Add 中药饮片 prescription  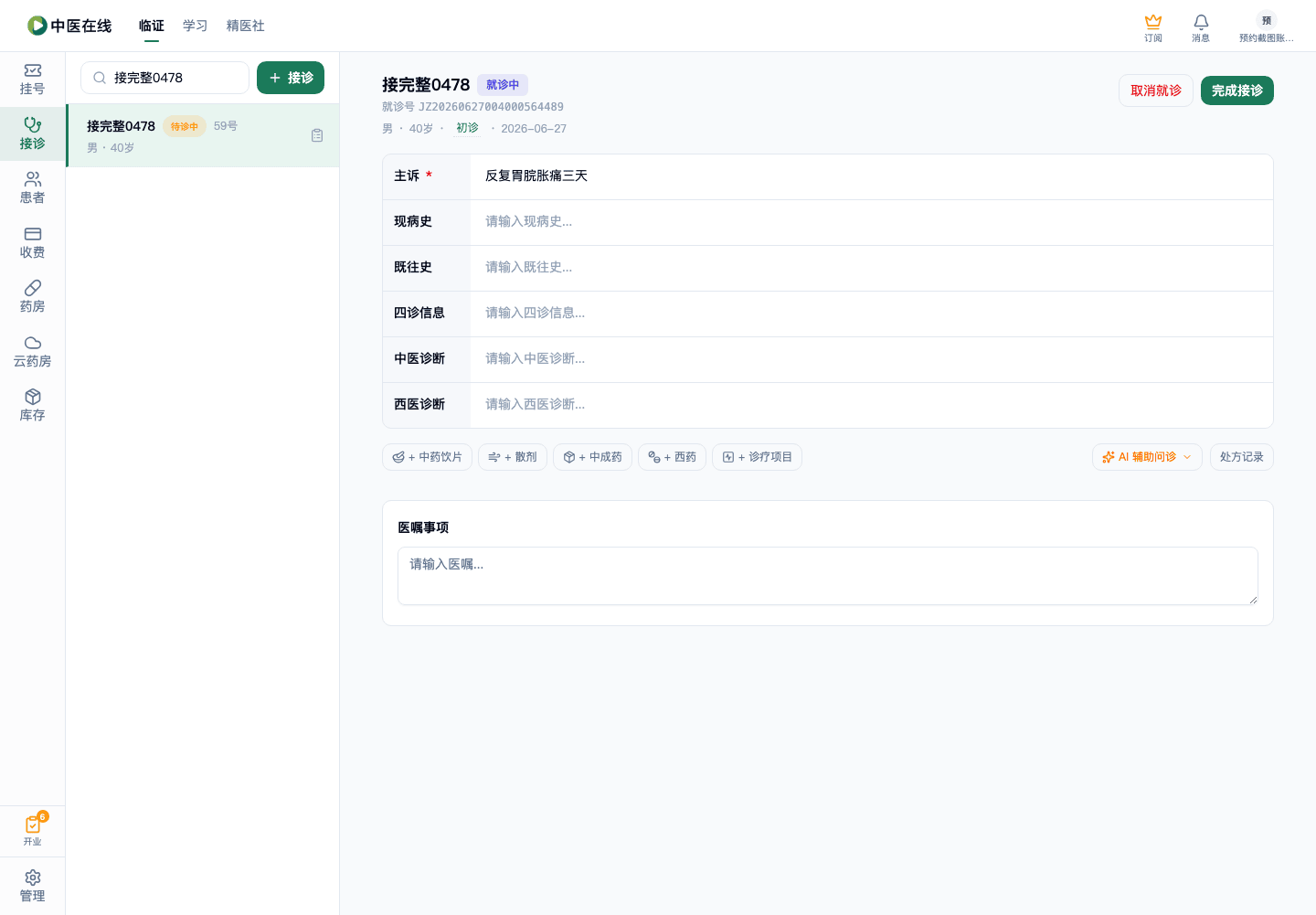pos(427,457)
